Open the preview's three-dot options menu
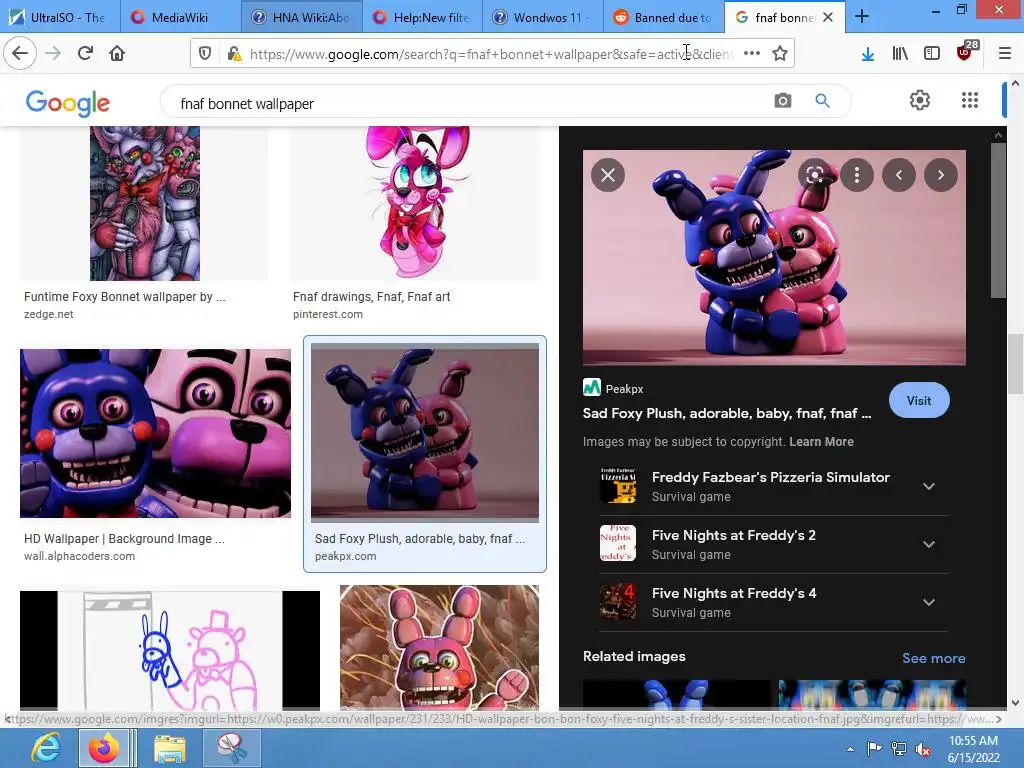Viewport: 1024px width, 768px height. tap(857, 175)
